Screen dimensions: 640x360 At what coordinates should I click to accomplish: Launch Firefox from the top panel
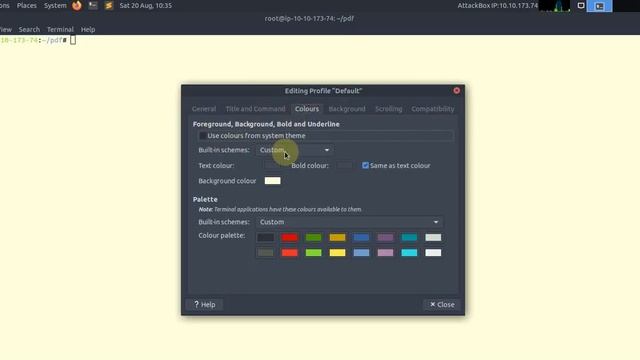[77, 5]
